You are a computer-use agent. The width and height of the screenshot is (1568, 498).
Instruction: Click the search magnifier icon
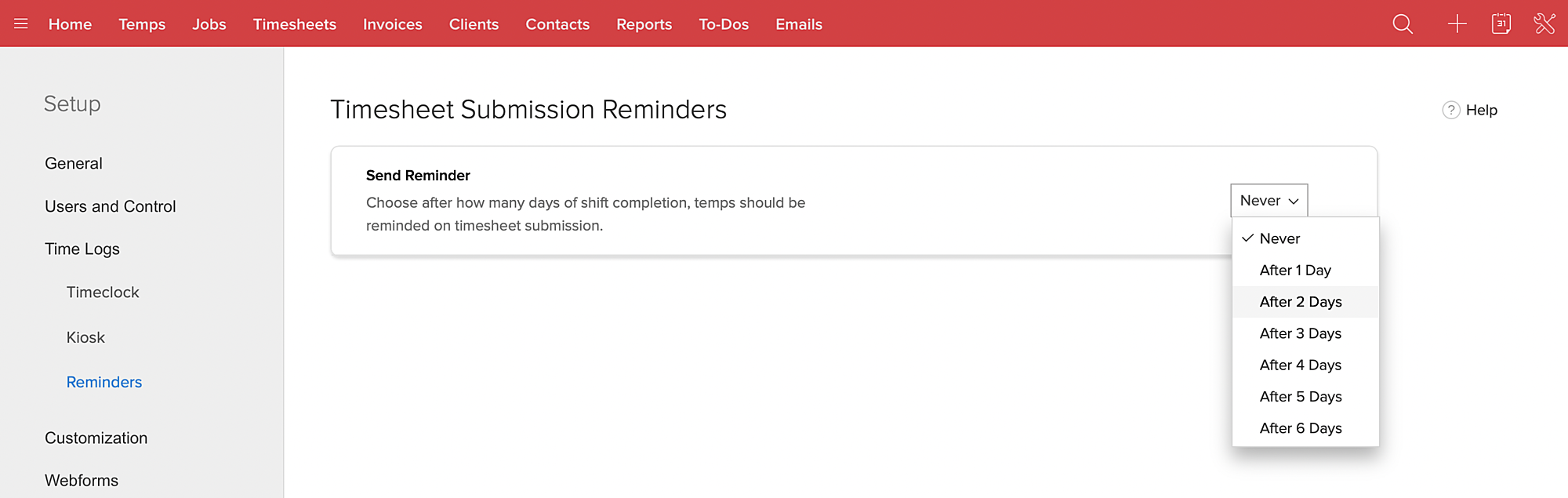pyautogui.click(x=1403, y=24)
